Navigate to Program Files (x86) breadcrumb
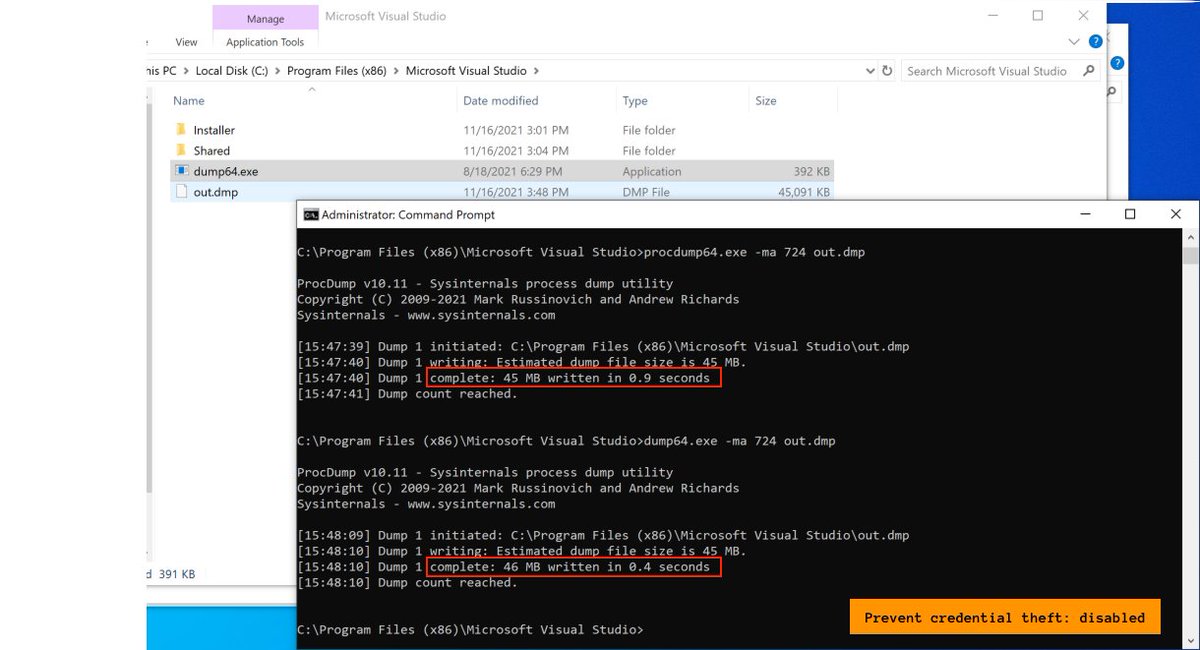Screen dimensions: 1200x650 338,71
